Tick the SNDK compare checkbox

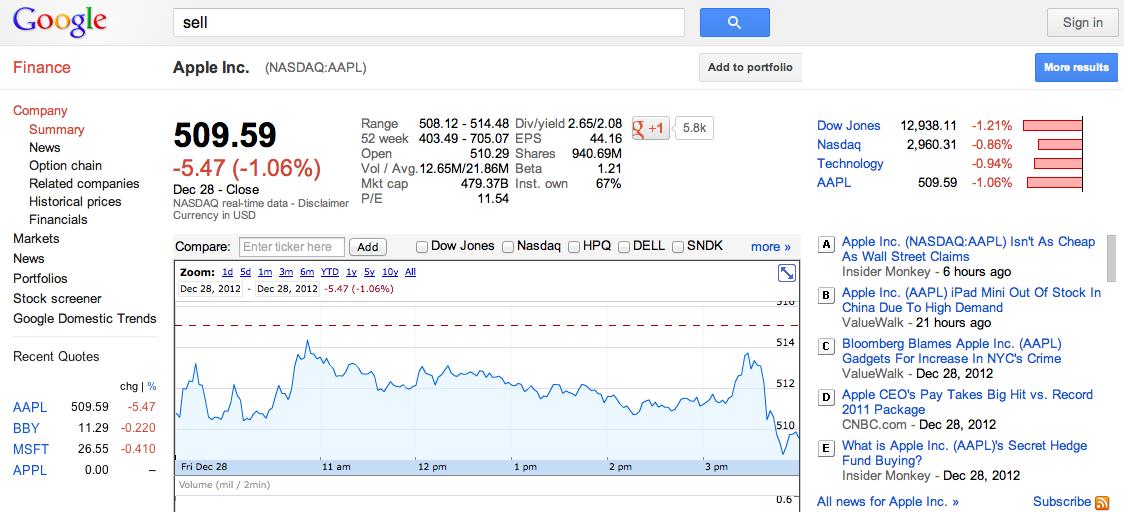[x=677, y=247]
